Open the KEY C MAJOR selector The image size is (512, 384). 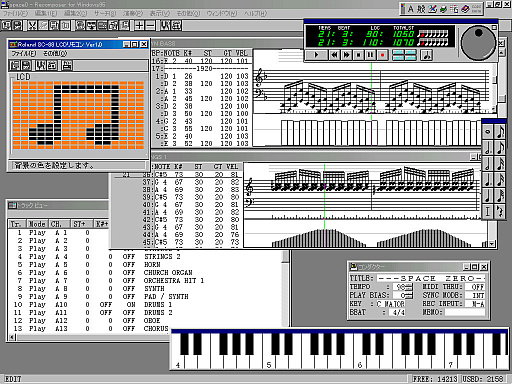(390, 304)
